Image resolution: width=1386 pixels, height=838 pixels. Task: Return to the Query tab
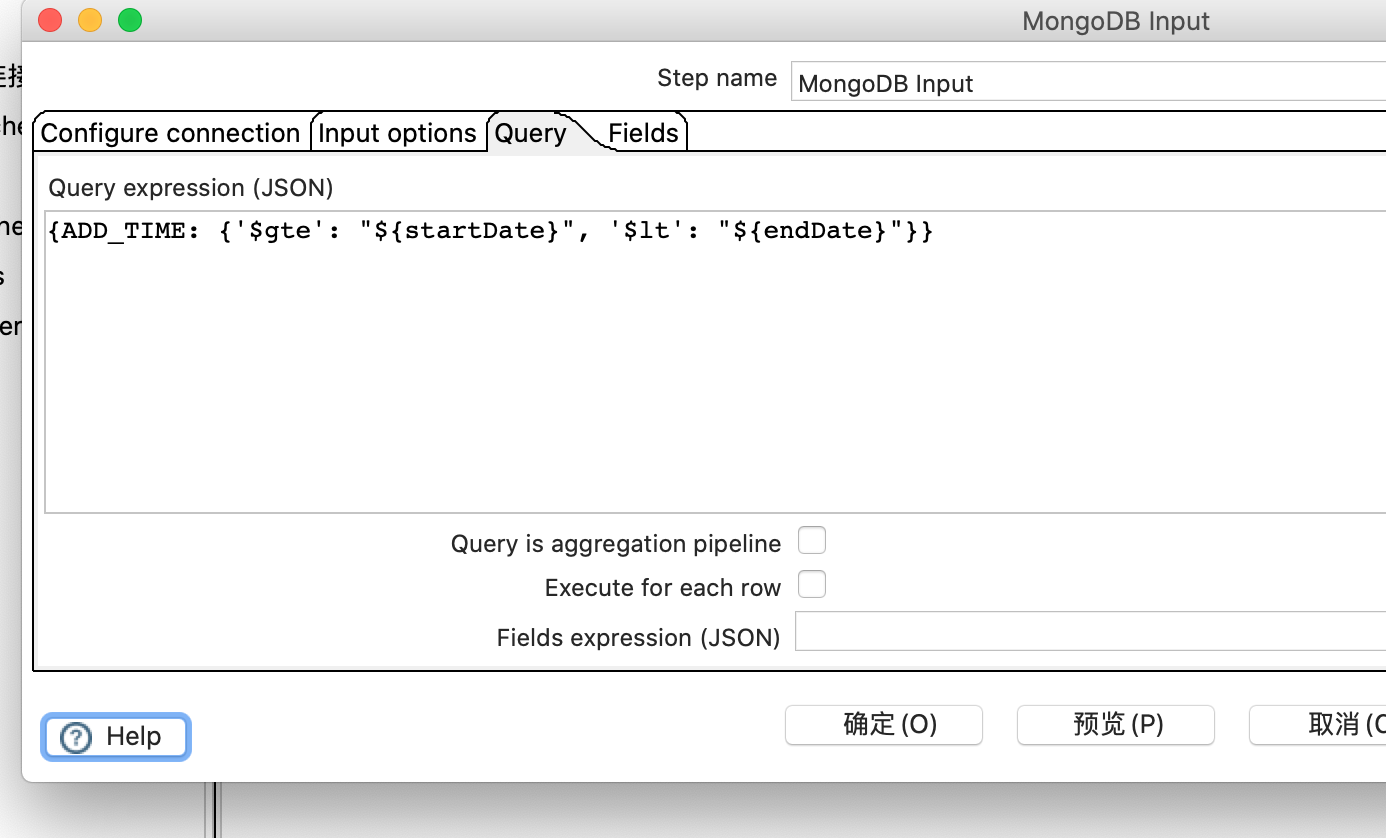point(531,132)
